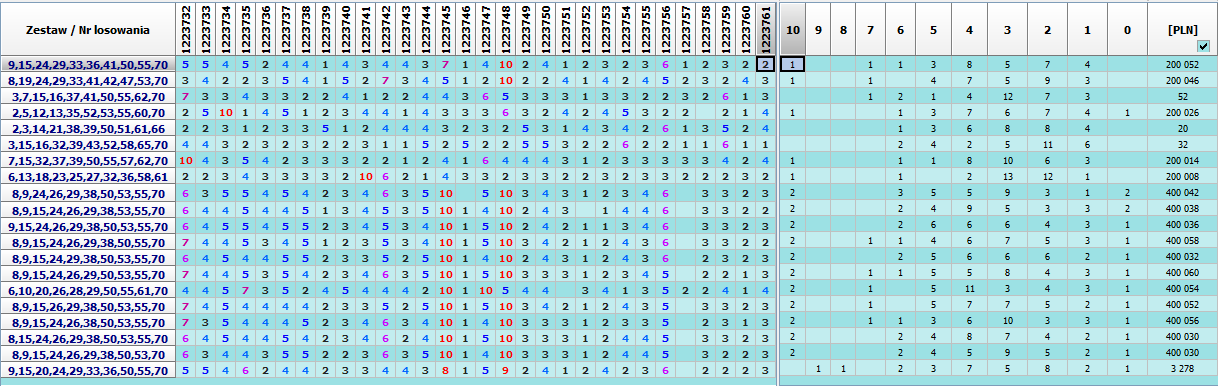1218x386 pixels.
Task: Select the '7' hits column header
Action: tap(870, 28)
